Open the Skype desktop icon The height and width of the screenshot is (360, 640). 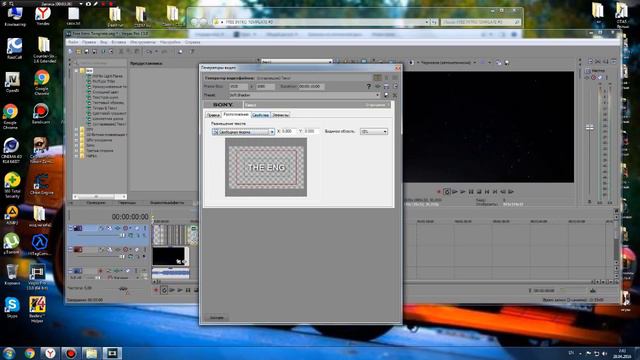tap(12, 307)
